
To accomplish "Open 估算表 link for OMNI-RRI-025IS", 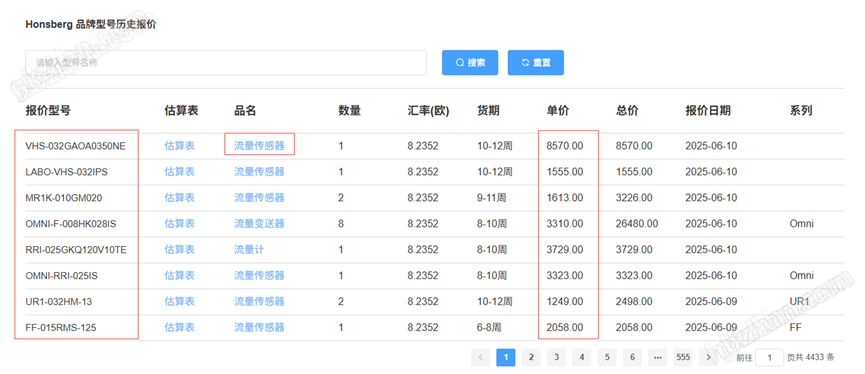I will click(x=179, y=276).
